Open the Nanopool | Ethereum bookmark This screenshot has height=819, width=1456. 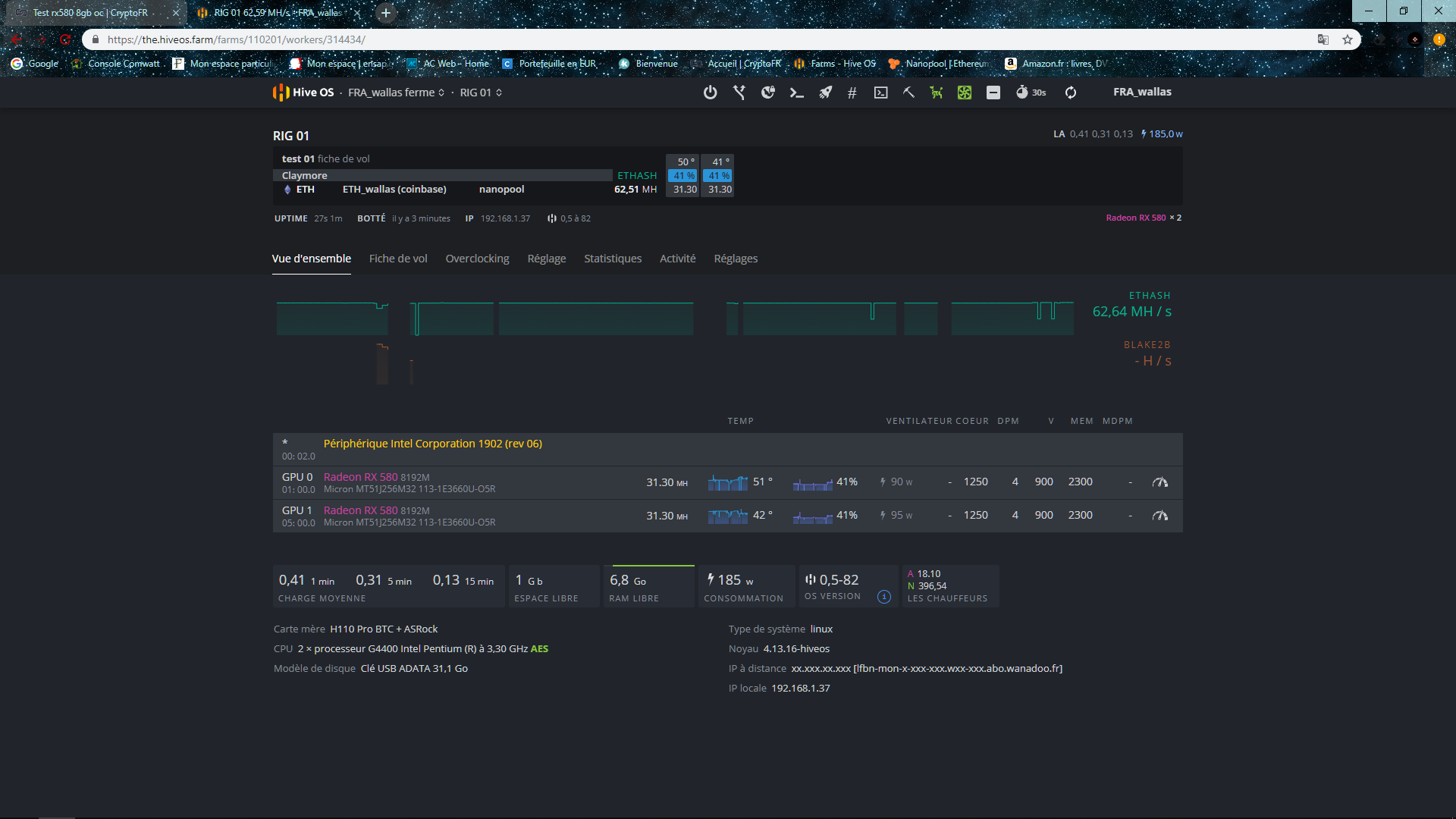tap(938, 64)
